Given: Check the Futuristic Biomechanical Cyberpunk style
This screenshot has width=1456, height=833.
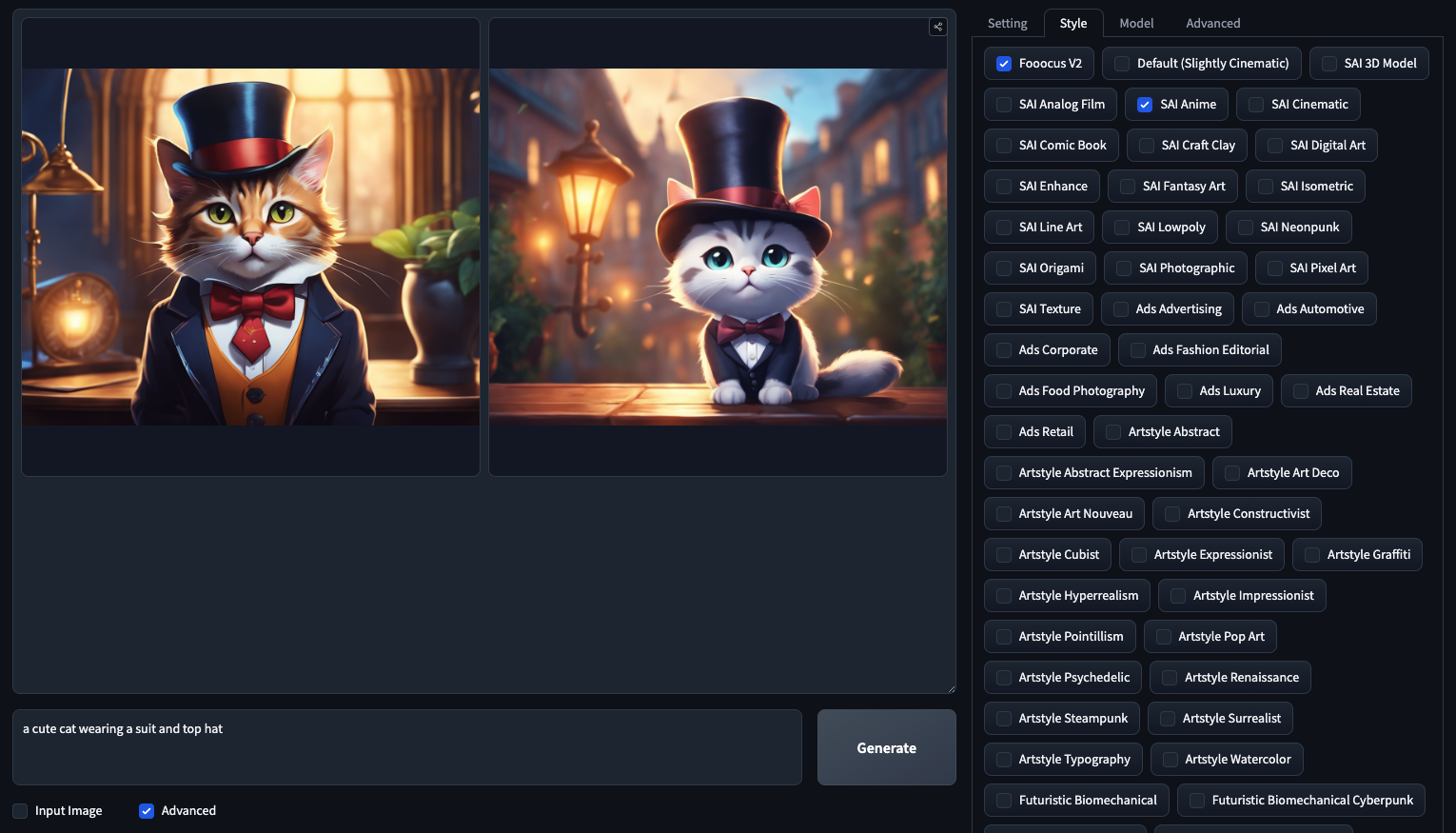Looking at the screenshot, I should coord(1197,801).
